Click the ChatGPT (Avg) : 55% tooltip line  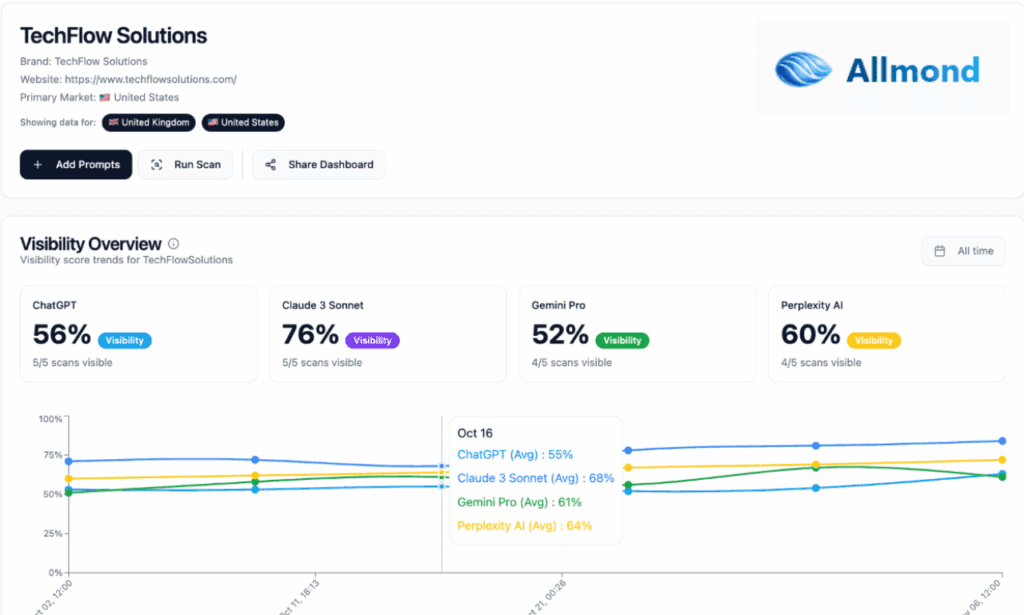[x=515, y=454]
